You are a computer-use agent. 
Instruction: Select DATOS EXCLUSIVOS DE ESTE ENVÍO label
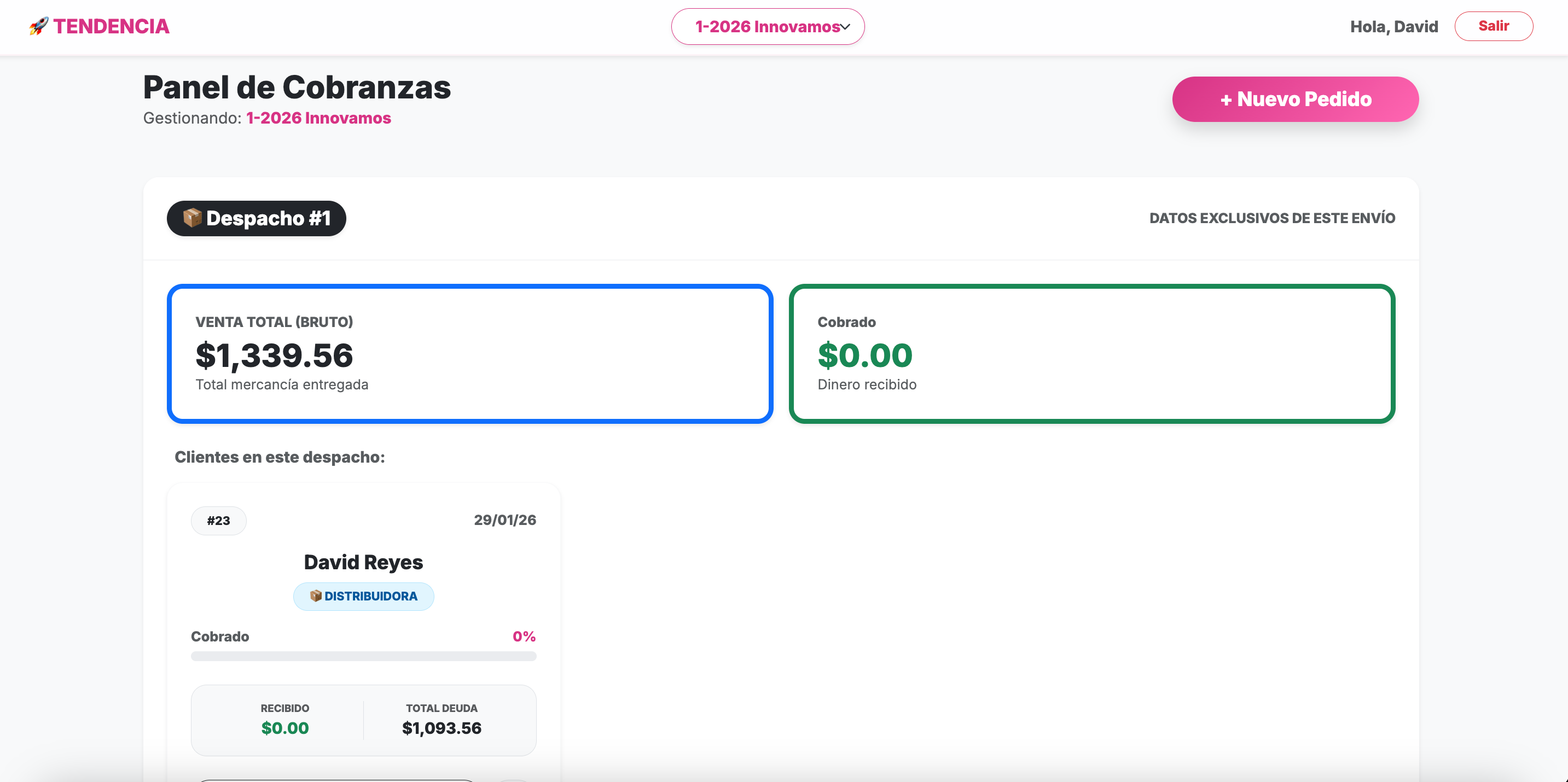tap(1271, 217)
